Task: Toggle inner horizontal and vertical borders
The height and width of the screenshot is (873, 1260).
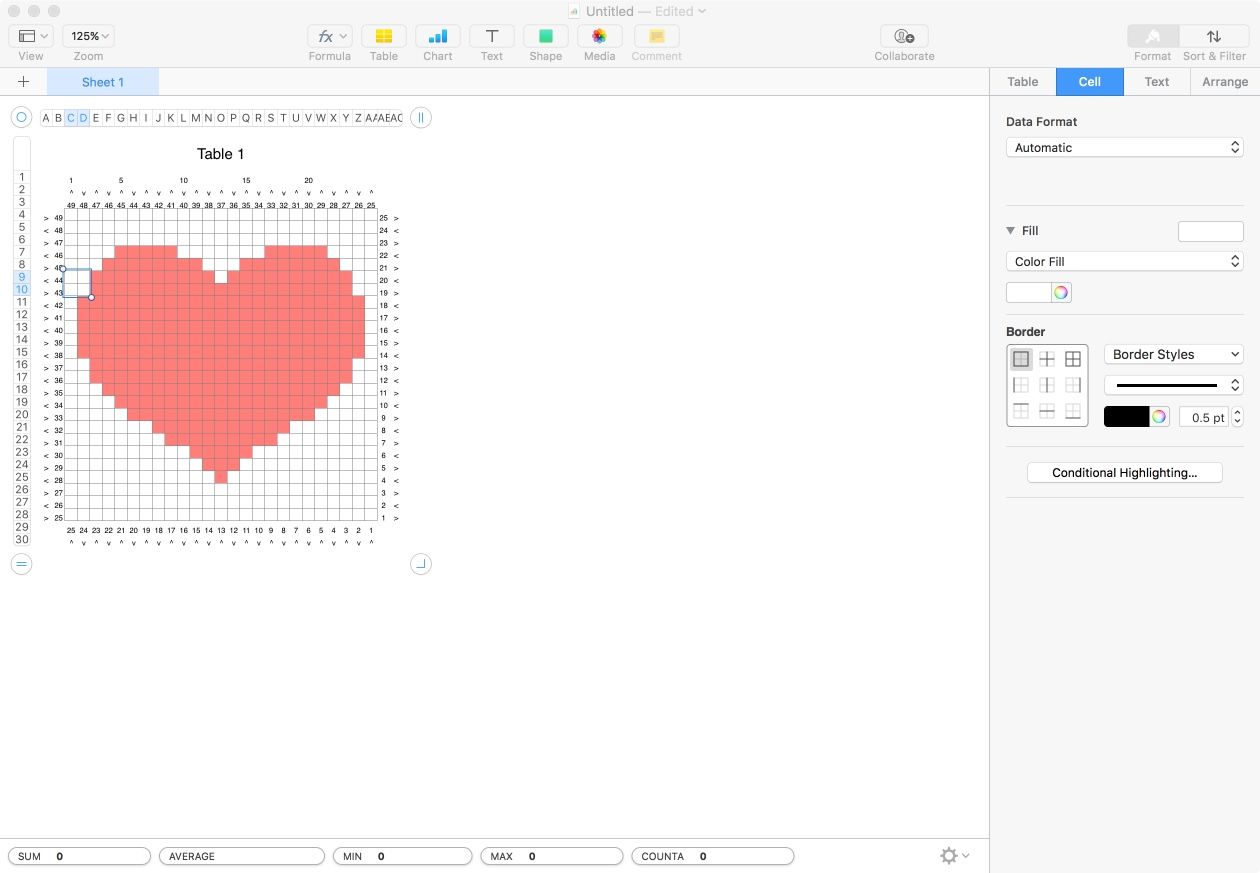Action: [1047, 358]
